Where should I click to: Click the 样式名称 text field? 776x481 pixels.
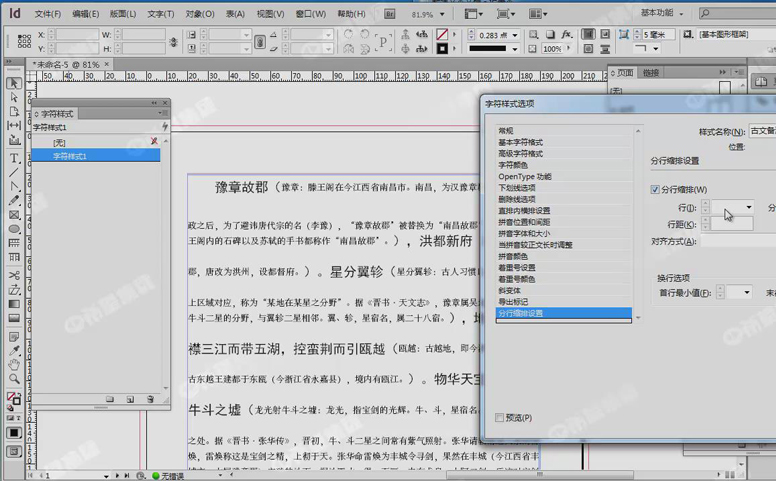pos(763,131)
